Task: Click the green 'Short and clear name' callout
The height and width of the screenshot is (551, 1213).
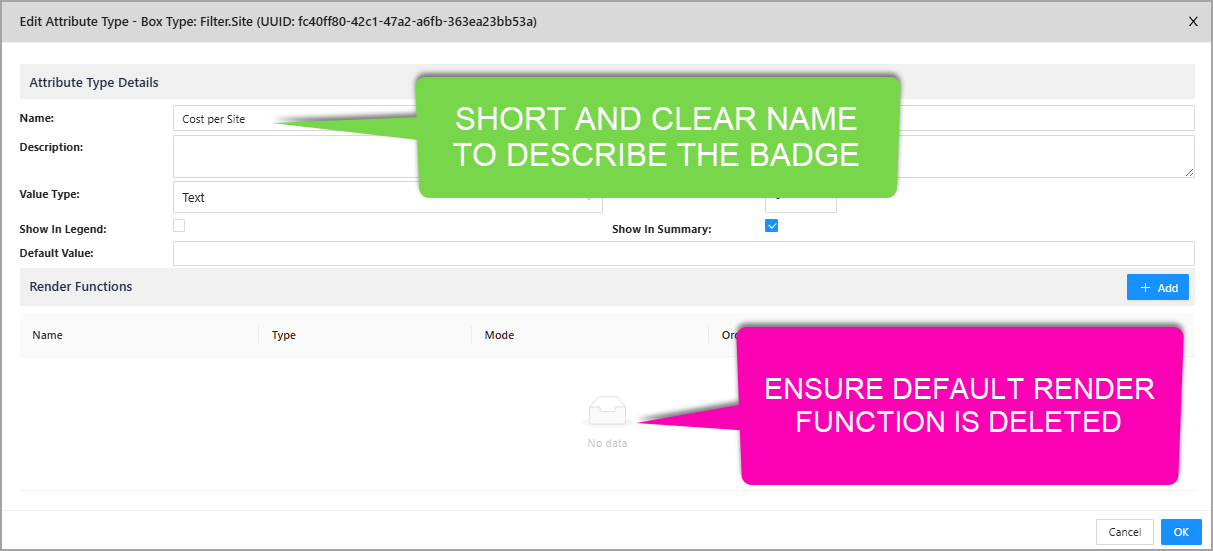Action: pyautogui.click(x=657, y=137)
